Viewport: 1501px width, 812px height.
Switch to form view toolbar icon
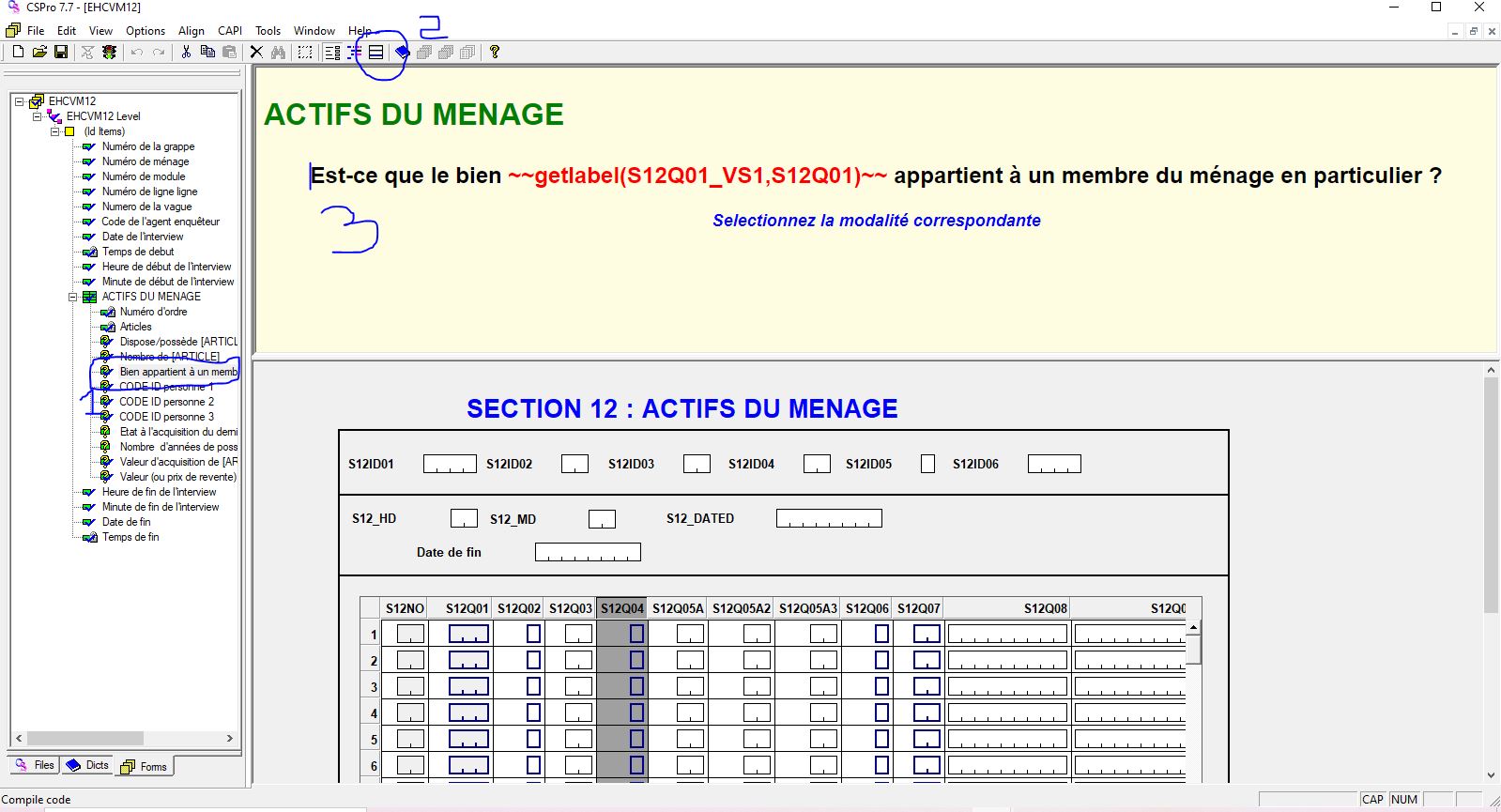(332, 53)
